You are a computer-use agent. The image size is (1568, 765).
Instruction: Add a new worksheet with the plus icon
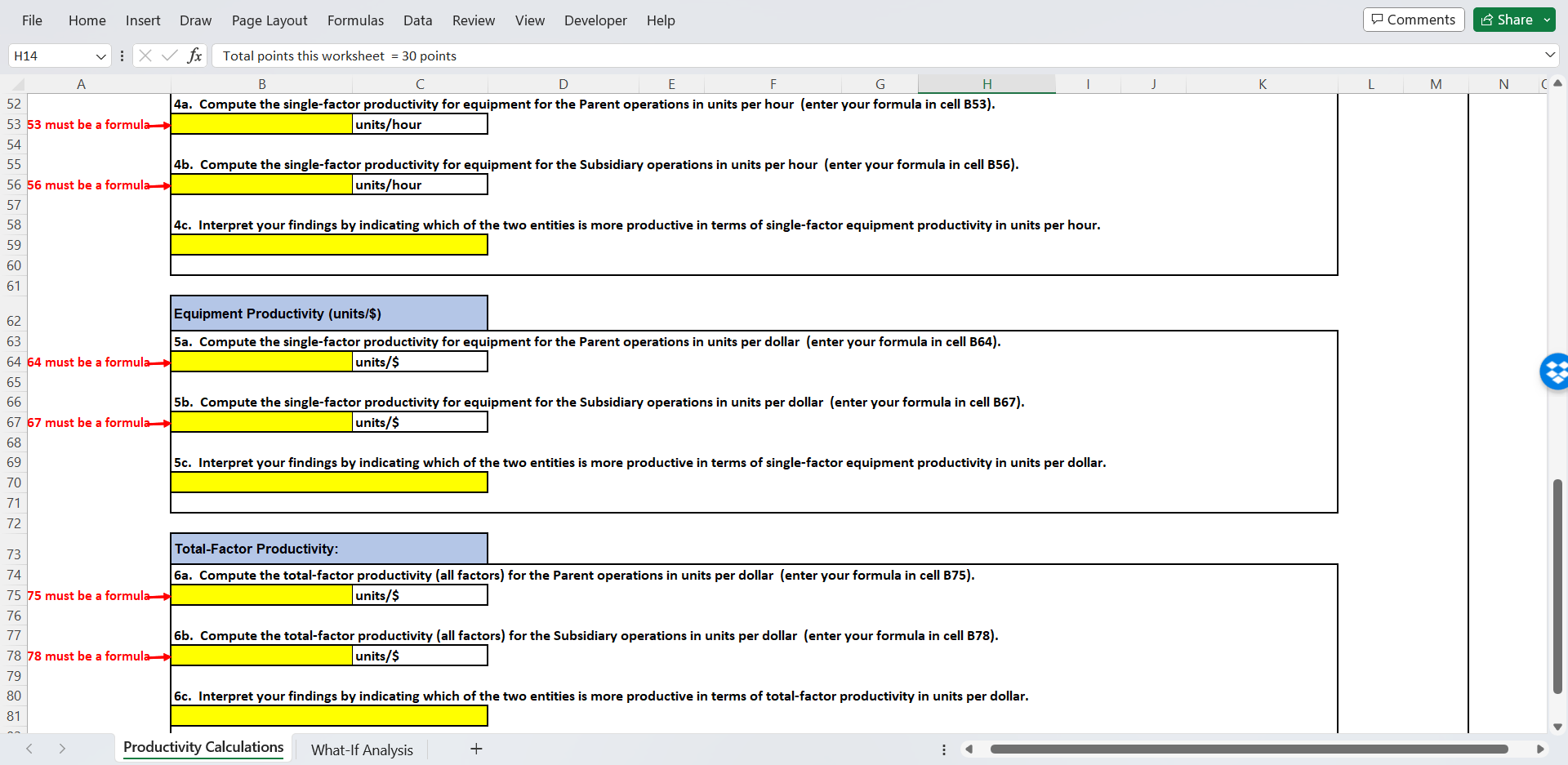(x=476, y=749)
